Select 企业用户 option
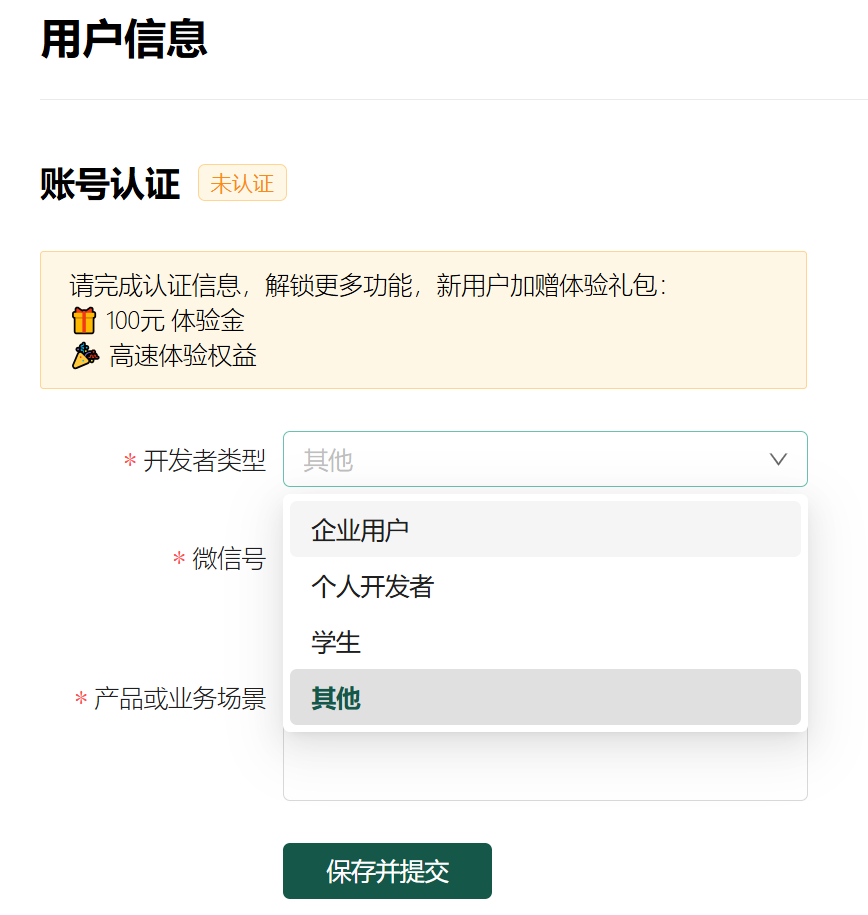The image size is (868, 915). pyautogui.click(x=545, y=529)
